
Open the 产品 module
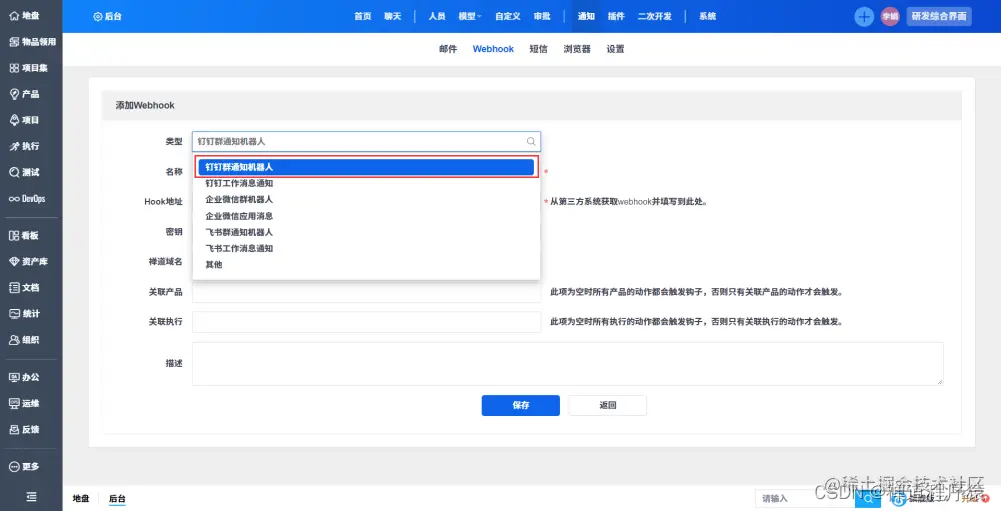pyautogui.click(x=24, y=94)
